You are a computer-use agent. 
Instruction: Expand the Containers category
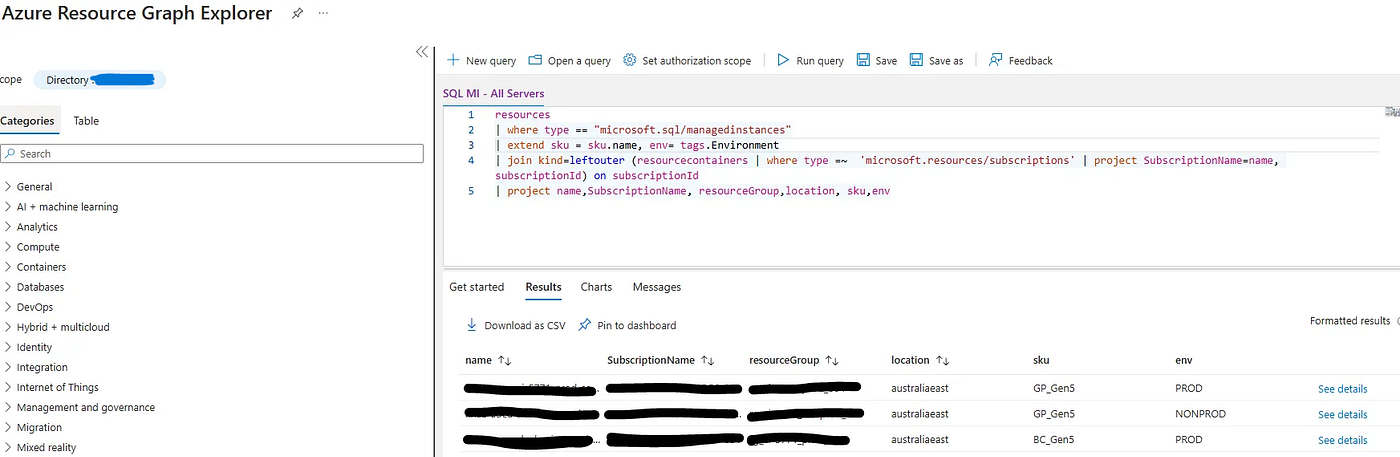pyautogui.click(x=8, y=267)
